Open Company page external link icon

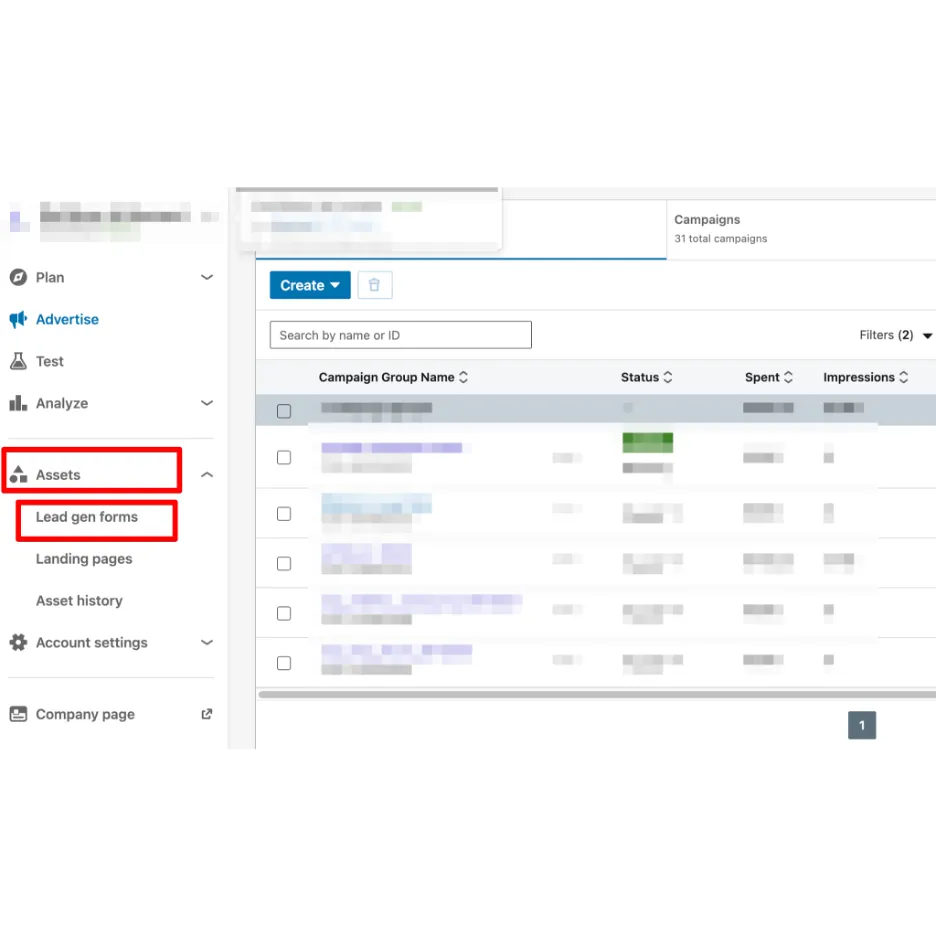207,714
